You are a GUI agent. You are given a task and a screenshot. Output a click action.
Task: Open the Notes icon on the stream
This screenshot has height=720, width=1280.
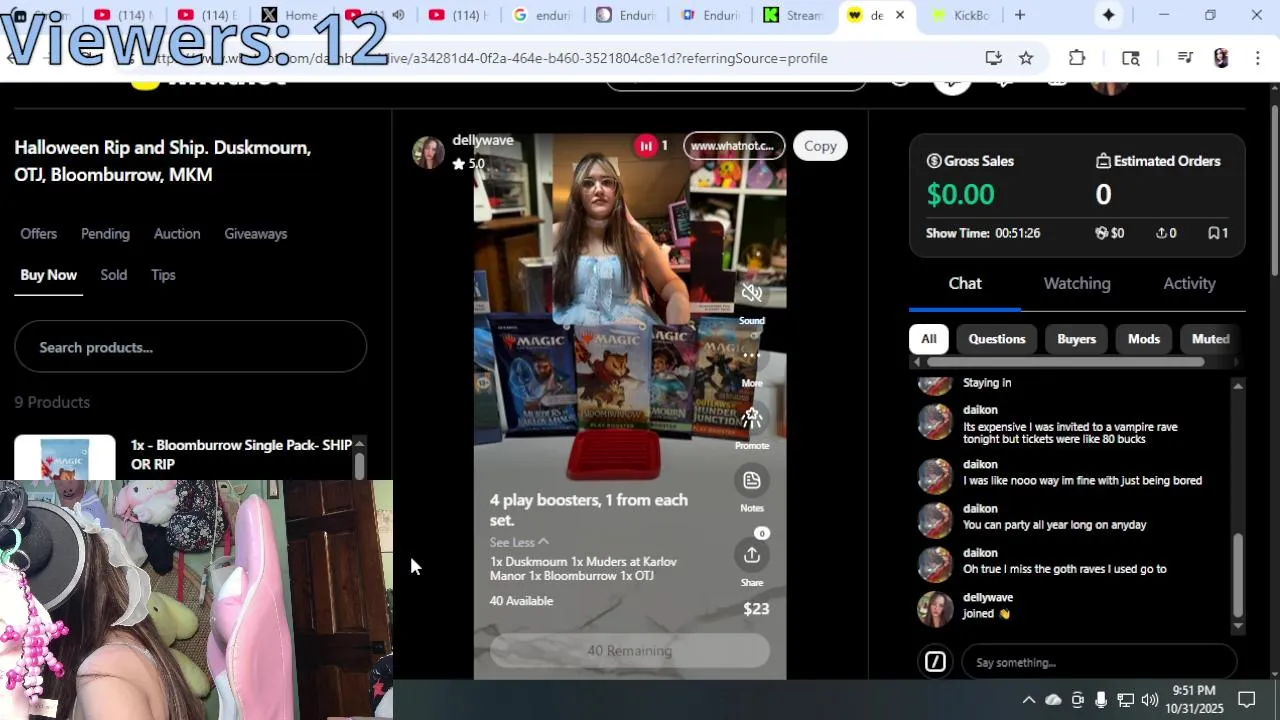pos(752,481)
